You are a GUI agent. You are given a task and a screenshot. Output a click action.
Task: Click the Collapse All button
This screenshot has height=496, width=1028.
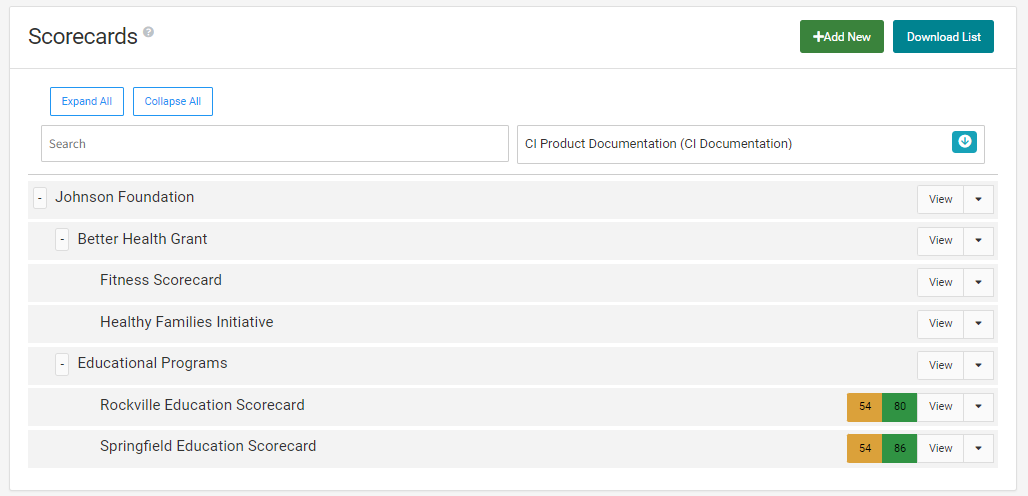point(173,102)
